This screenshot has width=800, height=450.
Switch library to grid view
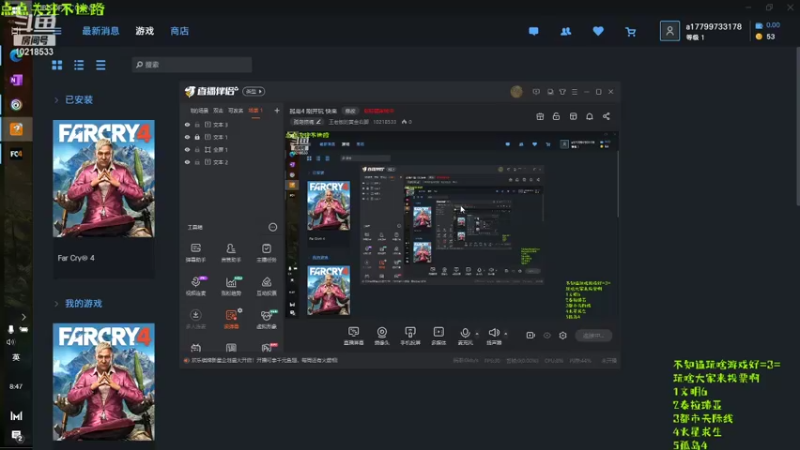coord(57,65)
